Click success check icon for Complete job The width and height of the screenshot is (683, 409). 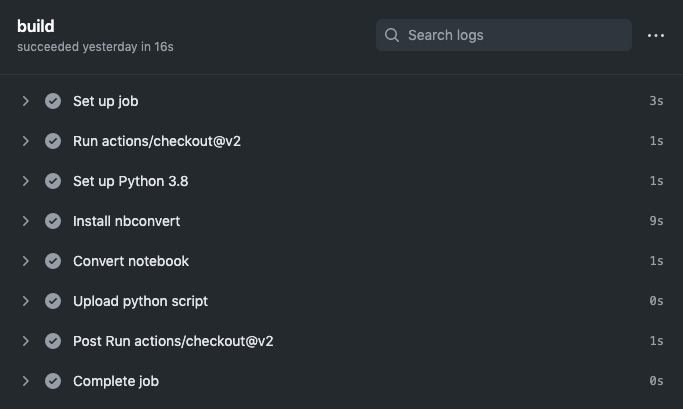click(x=53, y=381)
